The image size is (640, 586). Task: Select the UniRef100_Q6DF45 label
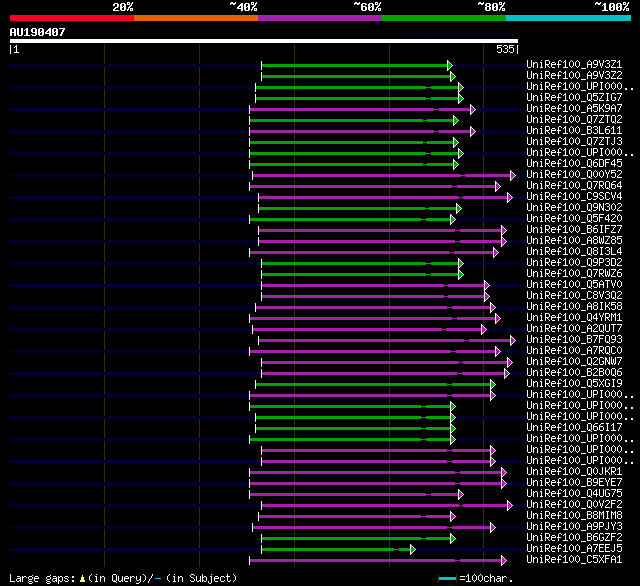pos(574,164)
